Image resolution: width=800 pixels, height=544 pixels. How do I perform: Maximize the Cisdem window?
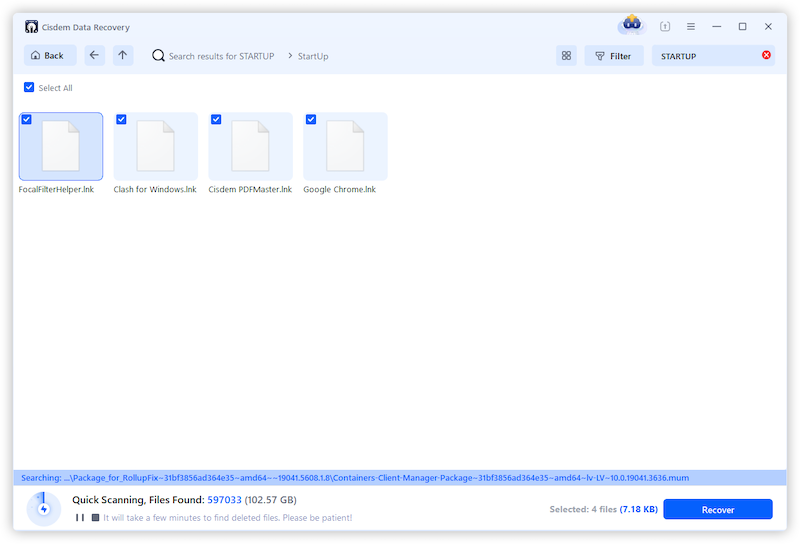[742, 27]
